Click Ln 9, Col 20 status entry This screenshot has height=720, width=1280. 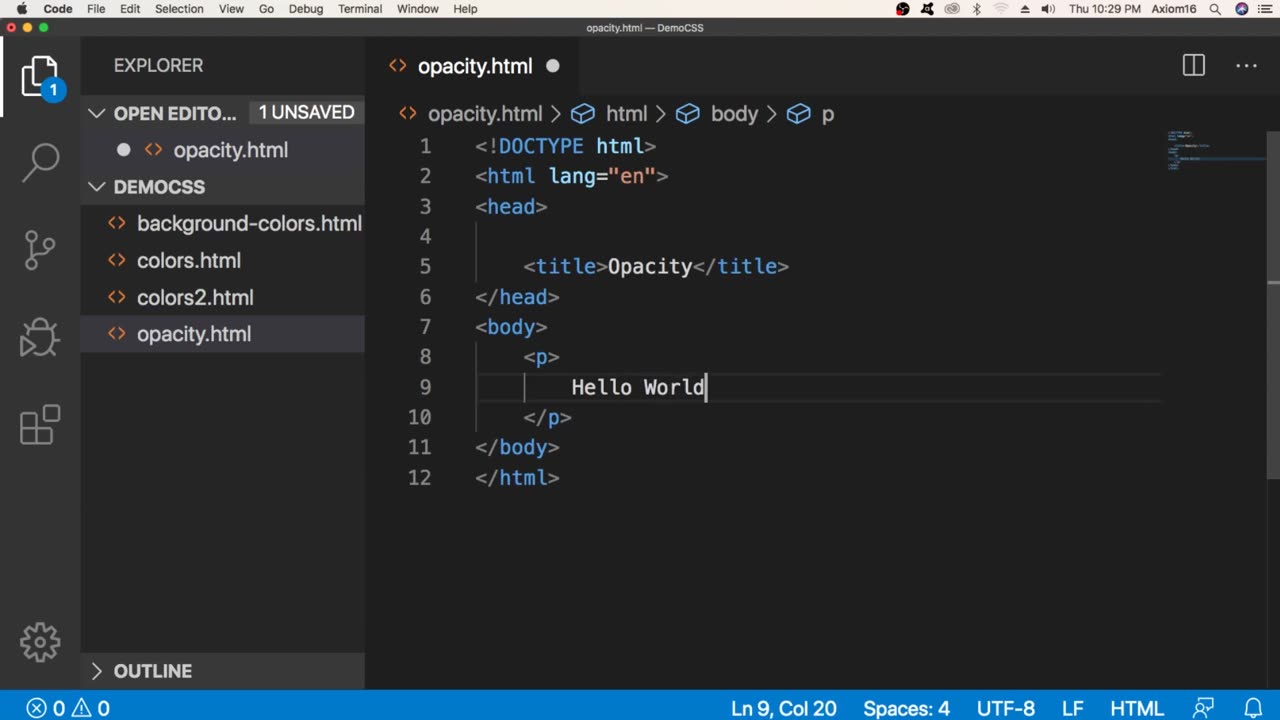784,708
